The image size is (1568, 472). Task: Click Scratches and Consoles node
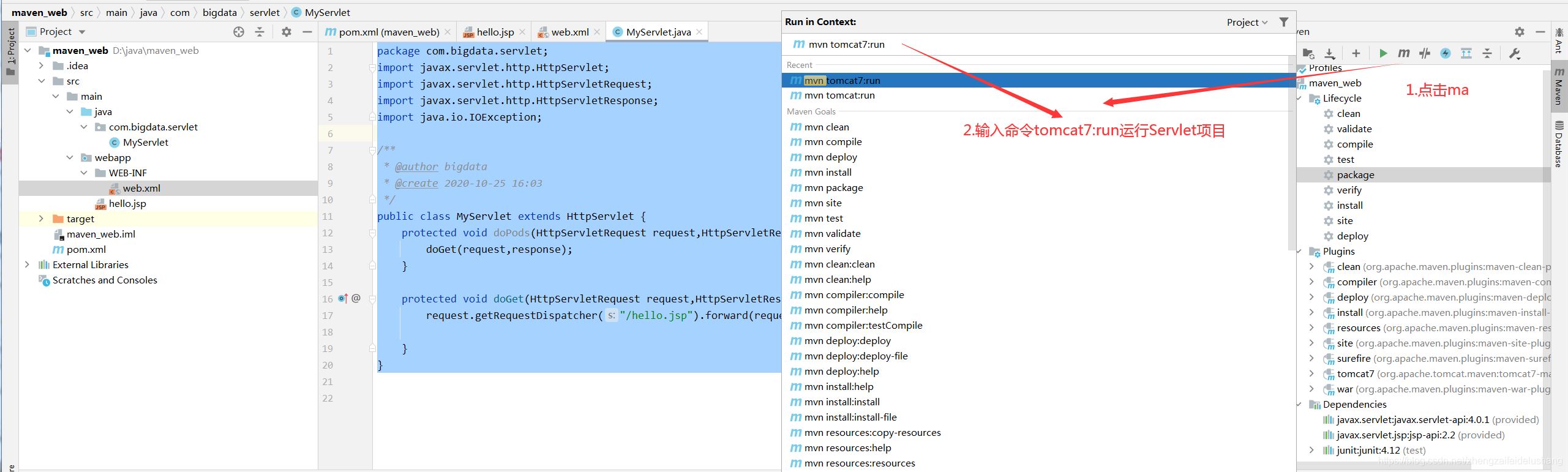(105, 280)
